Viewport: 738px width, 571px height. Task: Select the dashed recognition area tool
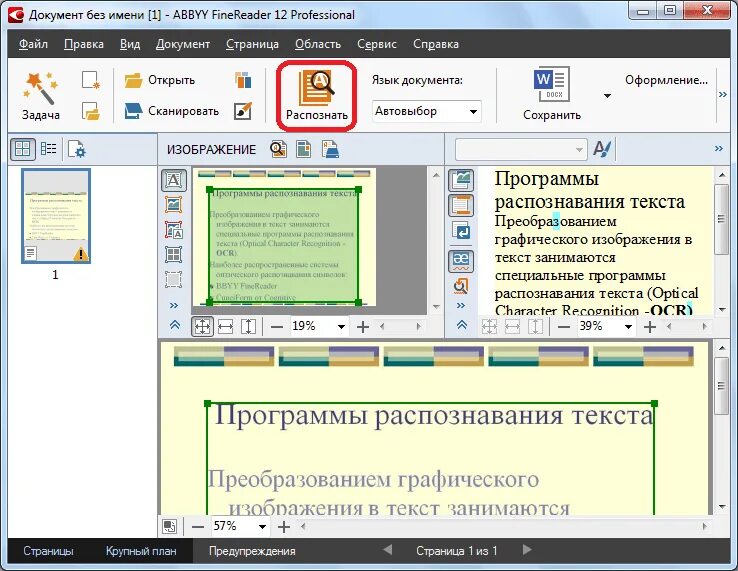174,280
